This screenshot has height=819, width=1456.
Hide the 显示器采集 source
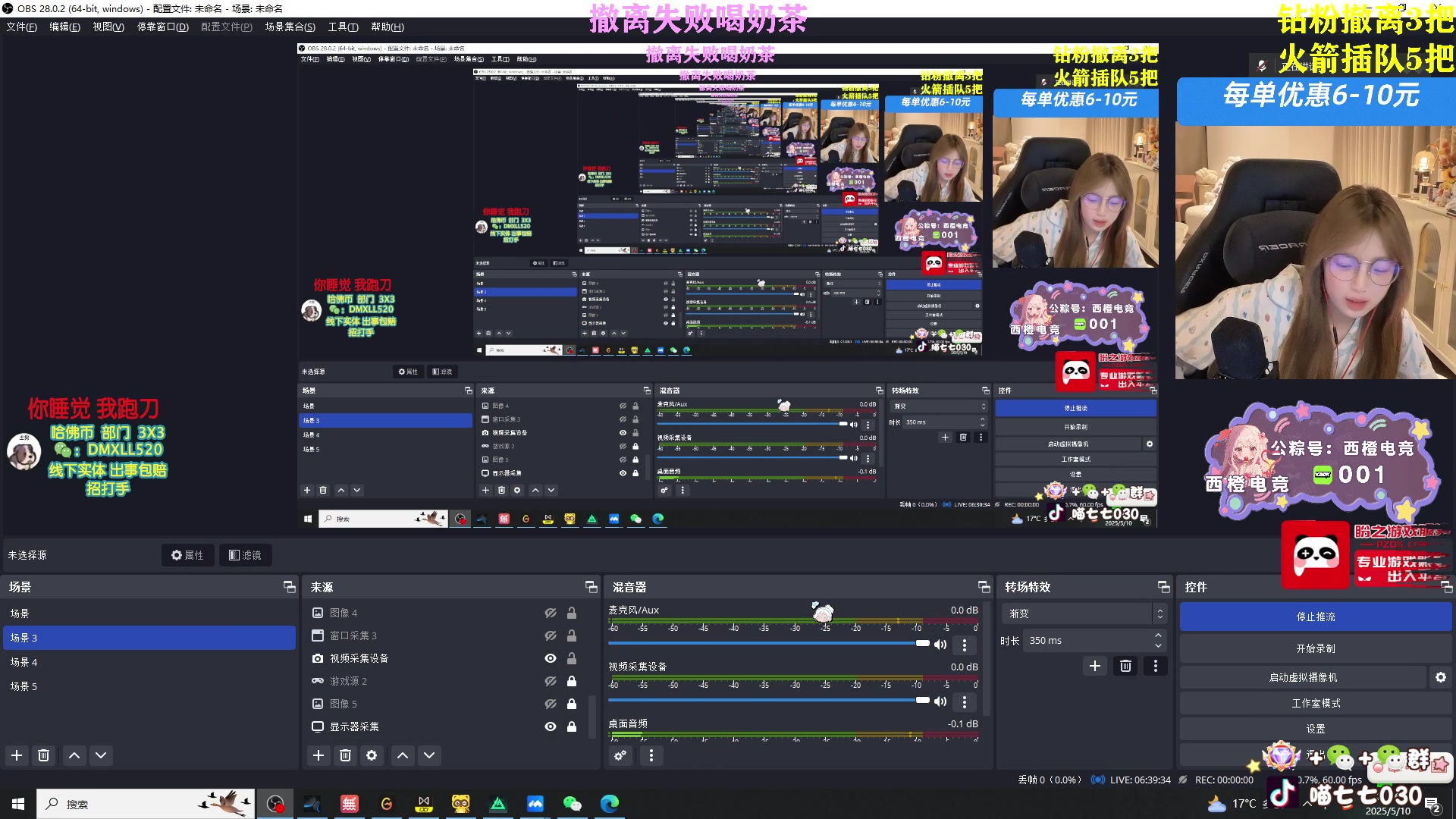tap(551, 726)
